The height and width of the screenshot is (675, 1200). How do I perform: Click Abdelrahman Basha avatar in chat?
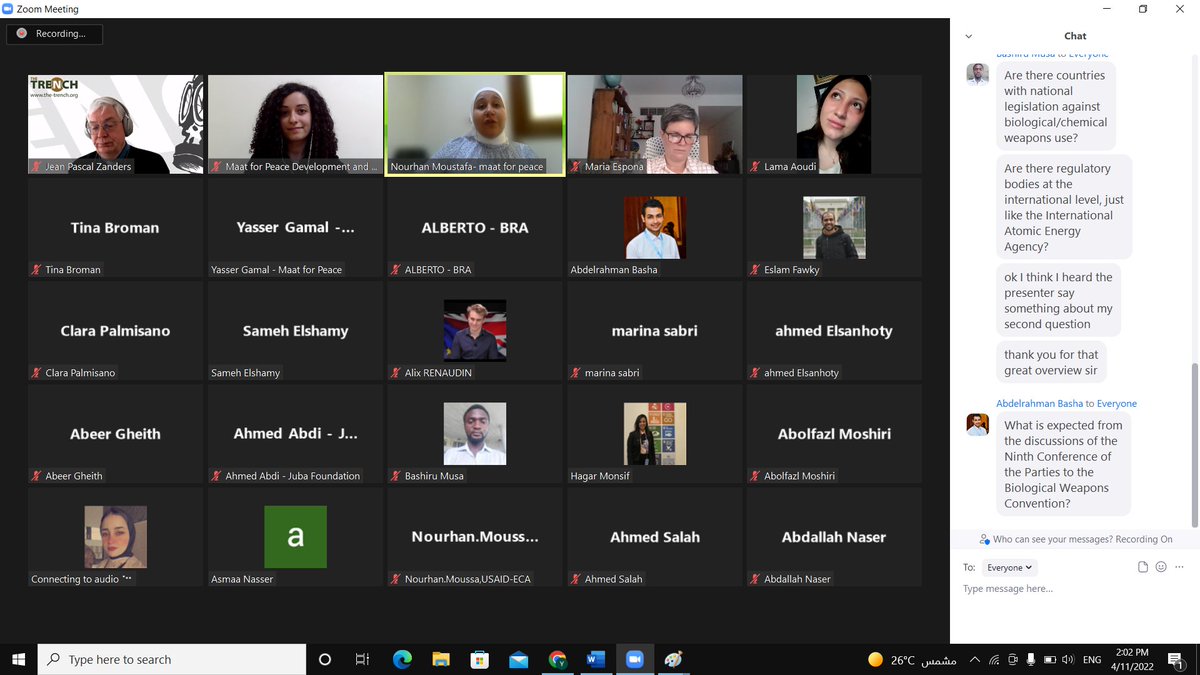point(977,424)
